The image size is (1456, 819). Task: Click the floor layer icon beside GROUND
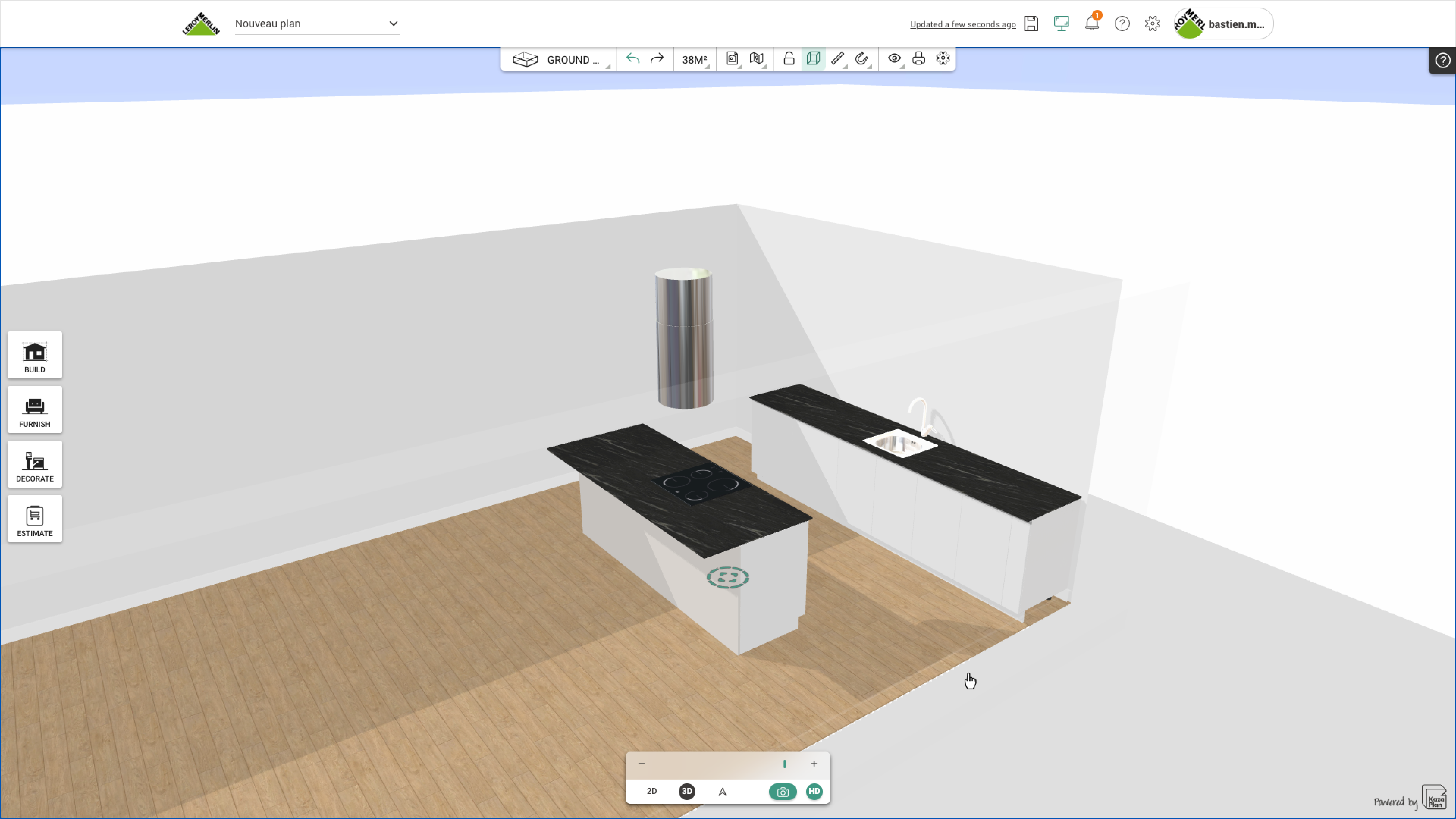coord(525,59)
